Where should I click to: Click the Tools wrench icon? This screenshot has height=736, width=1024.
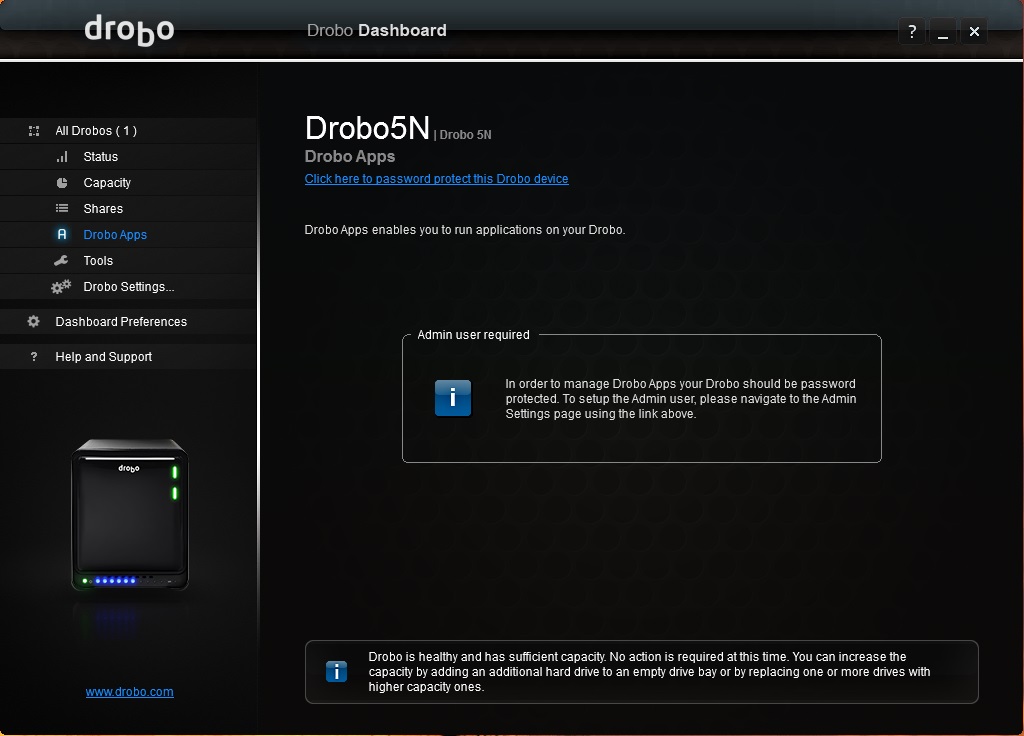tap(61, 261)
